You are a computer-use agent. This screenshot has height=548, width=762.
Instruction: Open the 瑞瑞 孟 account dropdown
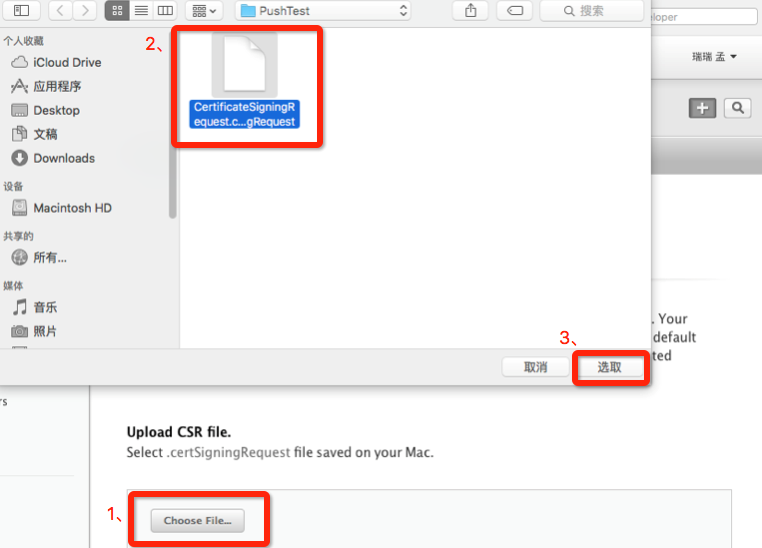pyautogui.click(x=714, y=57)
